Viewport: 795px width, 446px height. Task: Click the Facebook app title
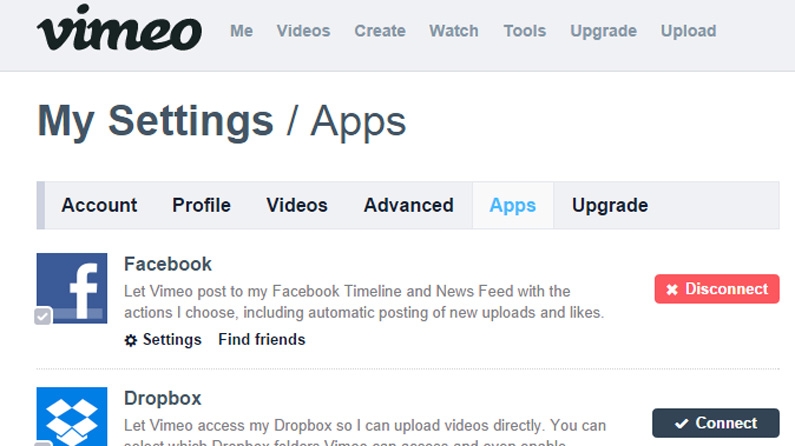pos(168,264)
